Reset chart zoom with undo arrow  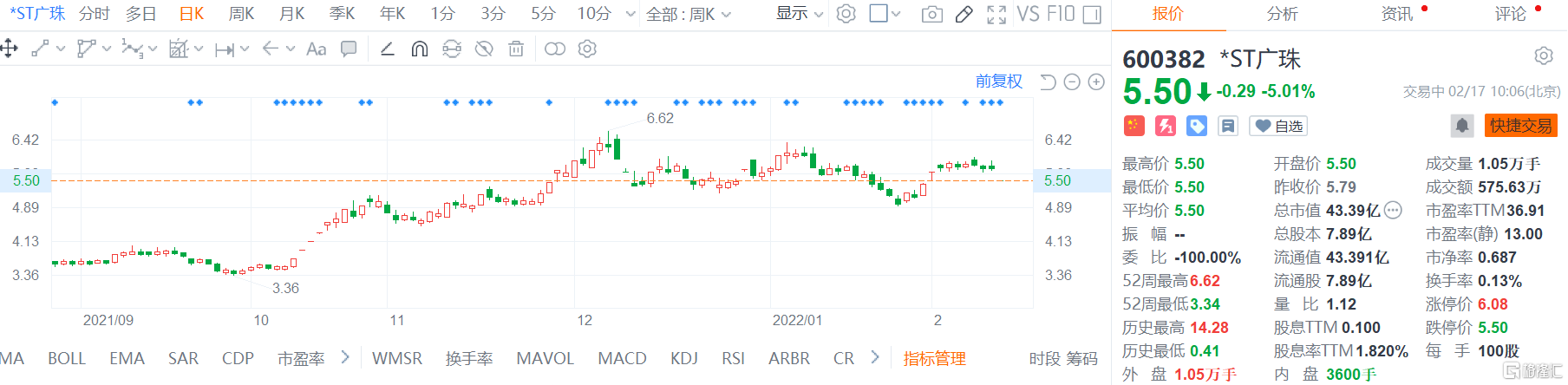point(1048,82)
